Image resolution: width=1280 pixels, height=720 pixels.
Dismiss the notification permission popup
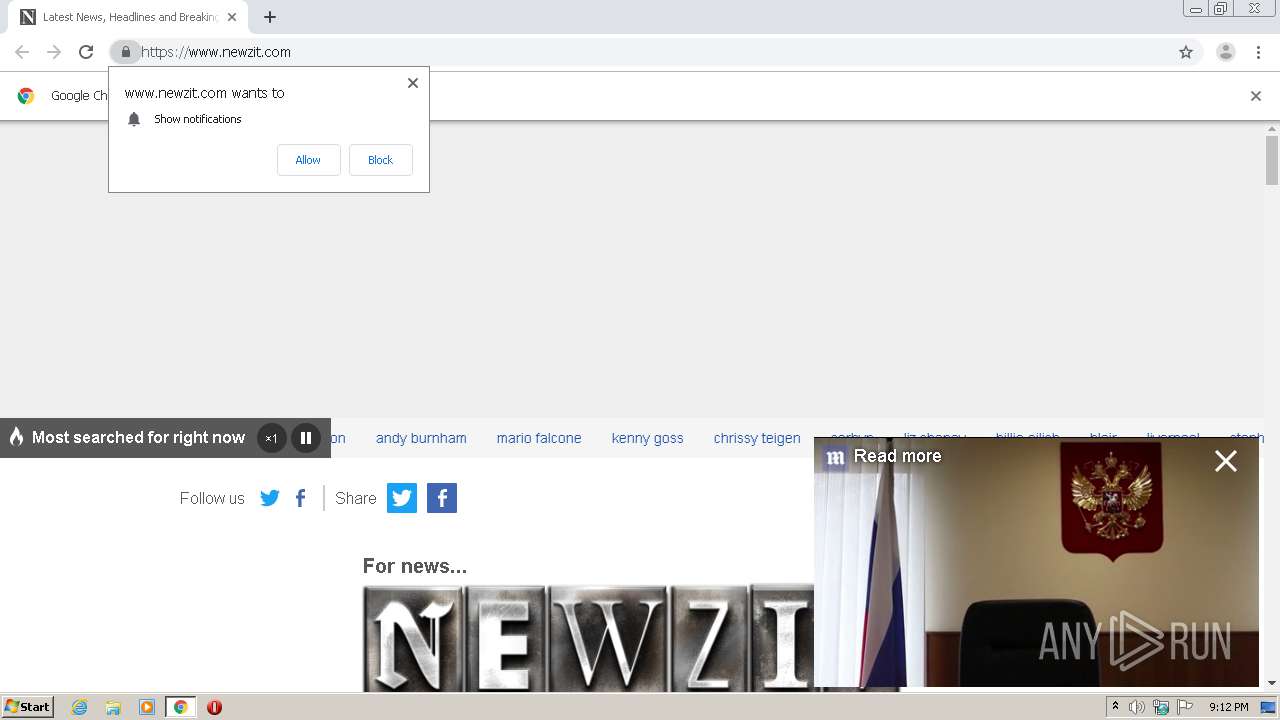pos(413,83)
